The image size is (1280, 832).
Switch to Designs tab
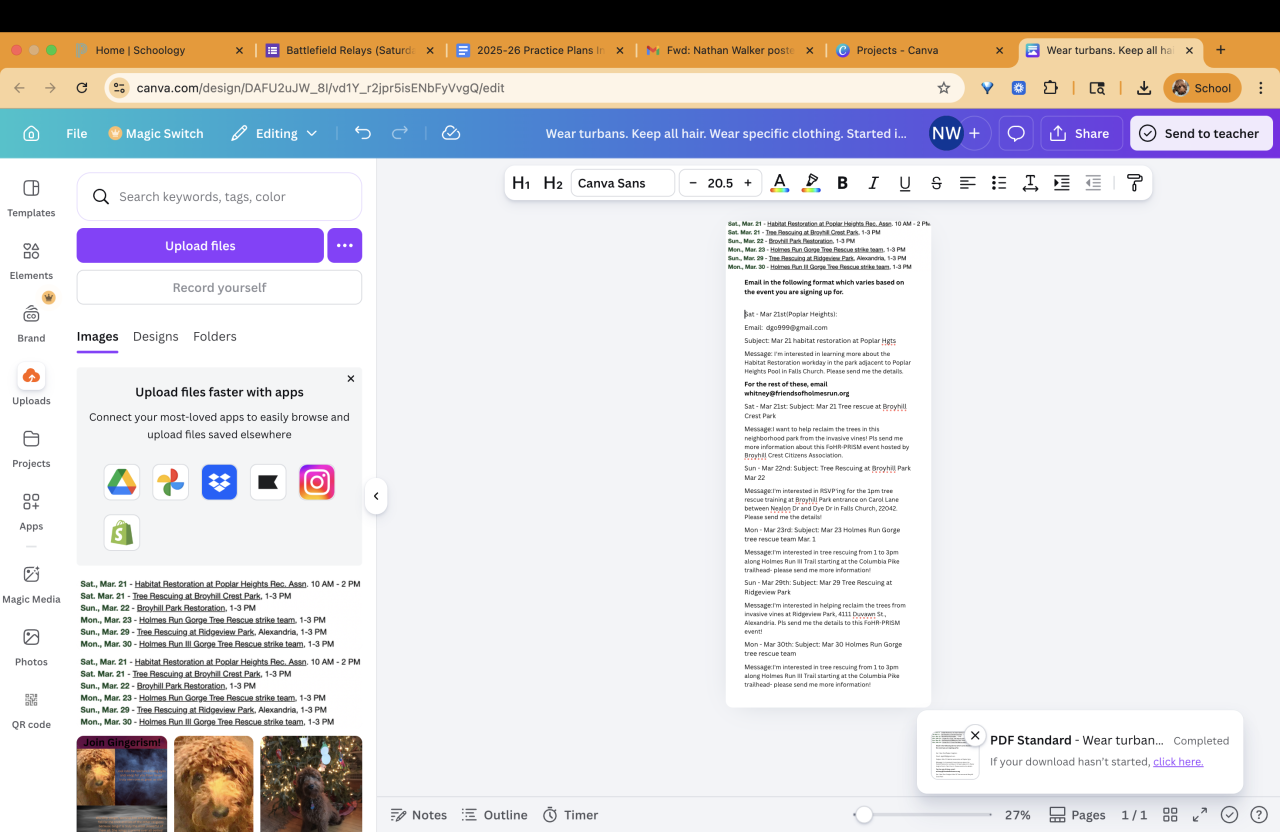(x=156, y=337)
